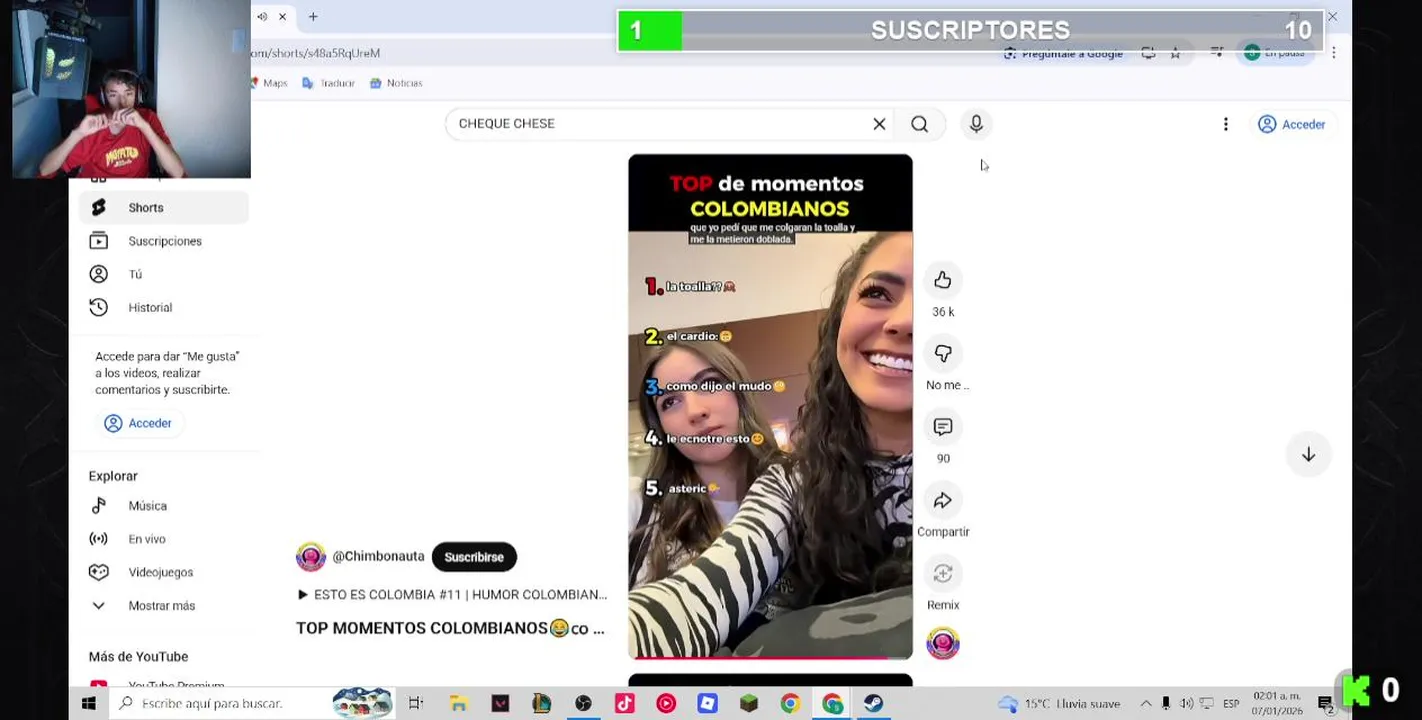The image size is (1422, 720).
Task: Open Maps bookmark
Action: tap(269, 83)
